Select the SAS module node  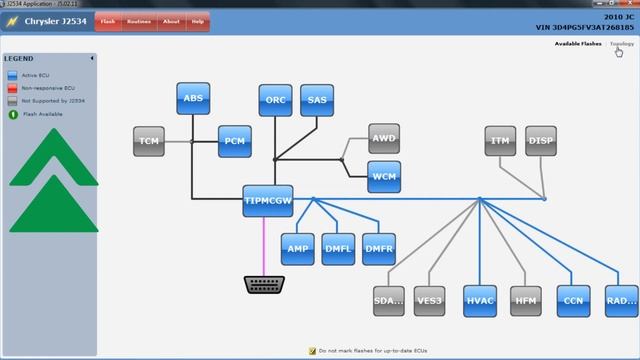(x=317, y=100)
